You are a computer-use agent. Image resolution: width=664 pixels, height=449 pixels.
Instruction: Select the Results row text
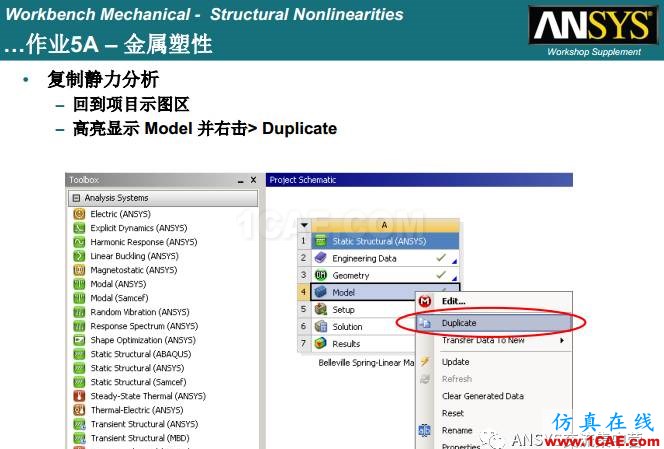click(x=346, y=344)
